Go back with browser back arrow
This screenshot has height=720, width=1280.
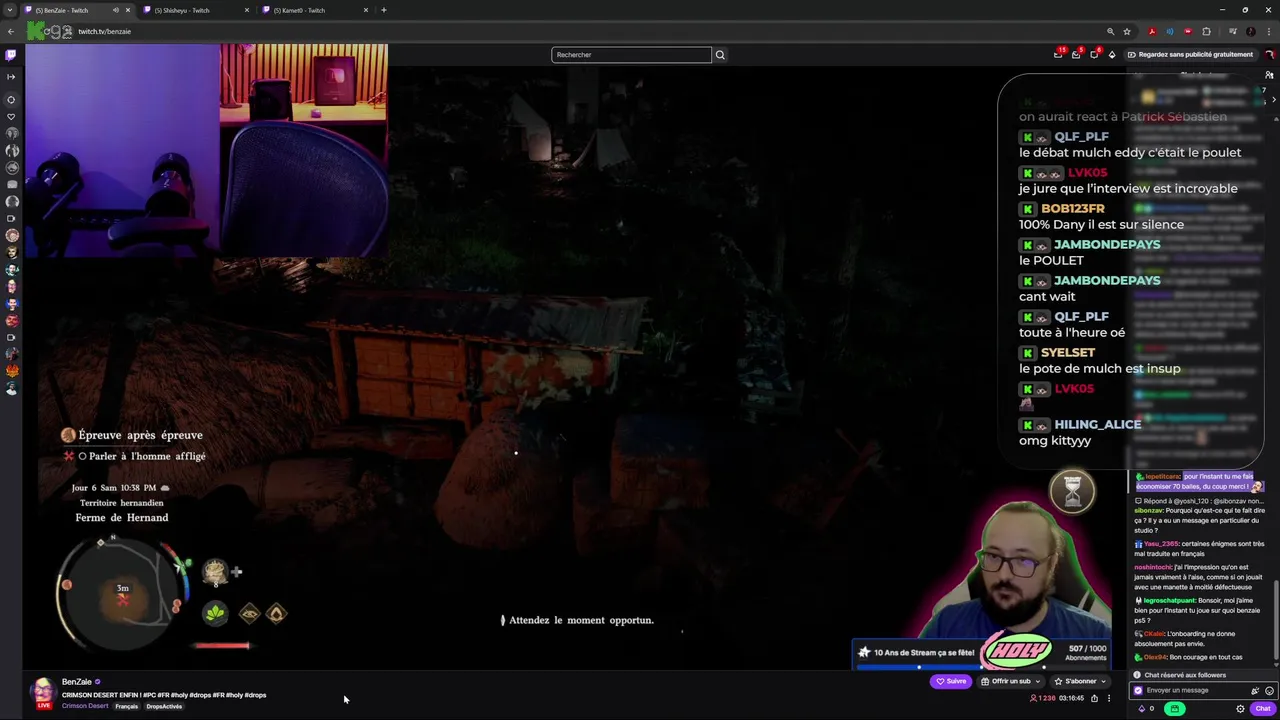tap(11, 31)
